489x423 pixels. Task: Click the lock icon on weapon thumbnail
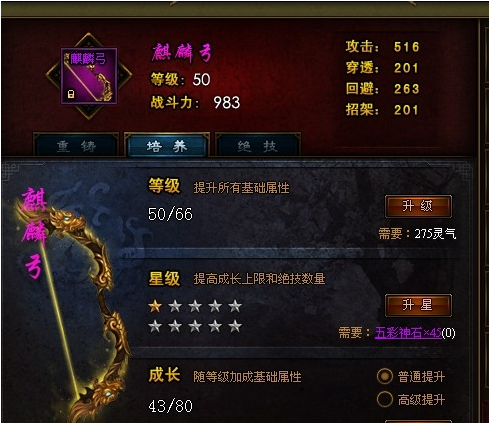pos(71,94)
